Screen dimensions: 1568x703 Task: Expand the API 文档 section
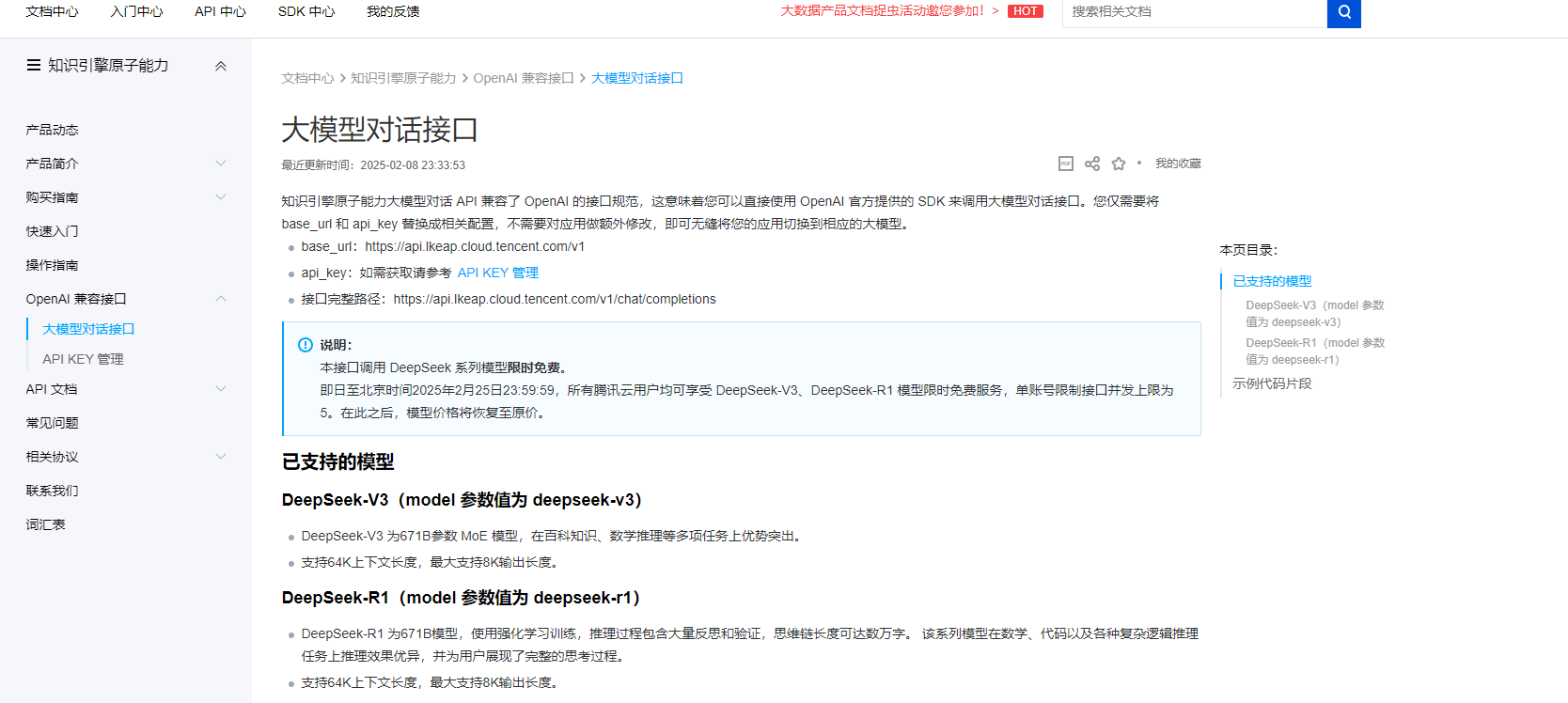(x=221, y=389)
